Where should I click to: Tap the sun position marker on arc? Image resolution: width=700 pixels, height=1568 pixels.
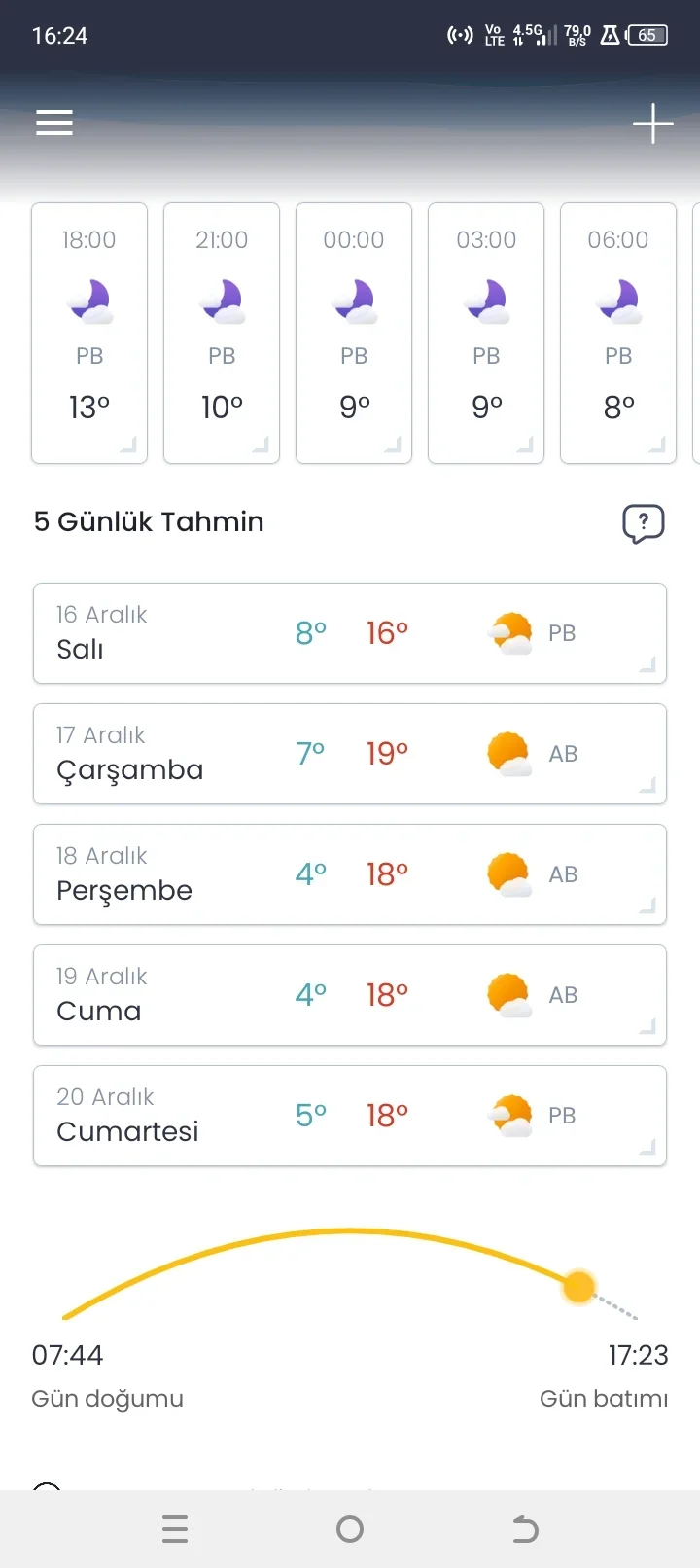click(x=579, y=1287)
